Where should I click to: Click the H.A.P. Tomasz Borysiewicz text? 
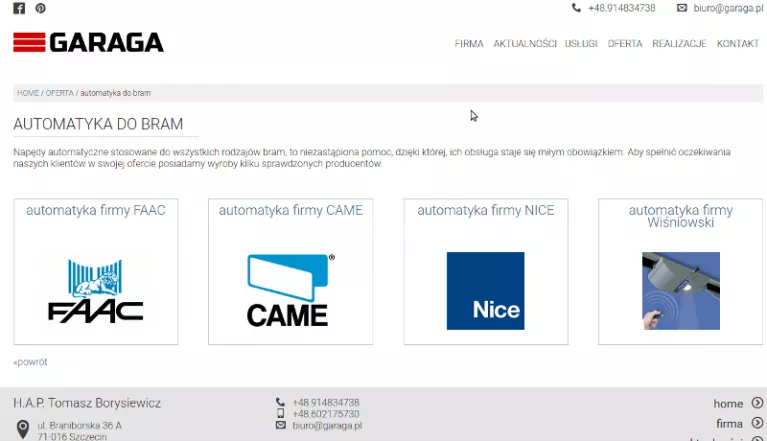[x=87, y=403]
